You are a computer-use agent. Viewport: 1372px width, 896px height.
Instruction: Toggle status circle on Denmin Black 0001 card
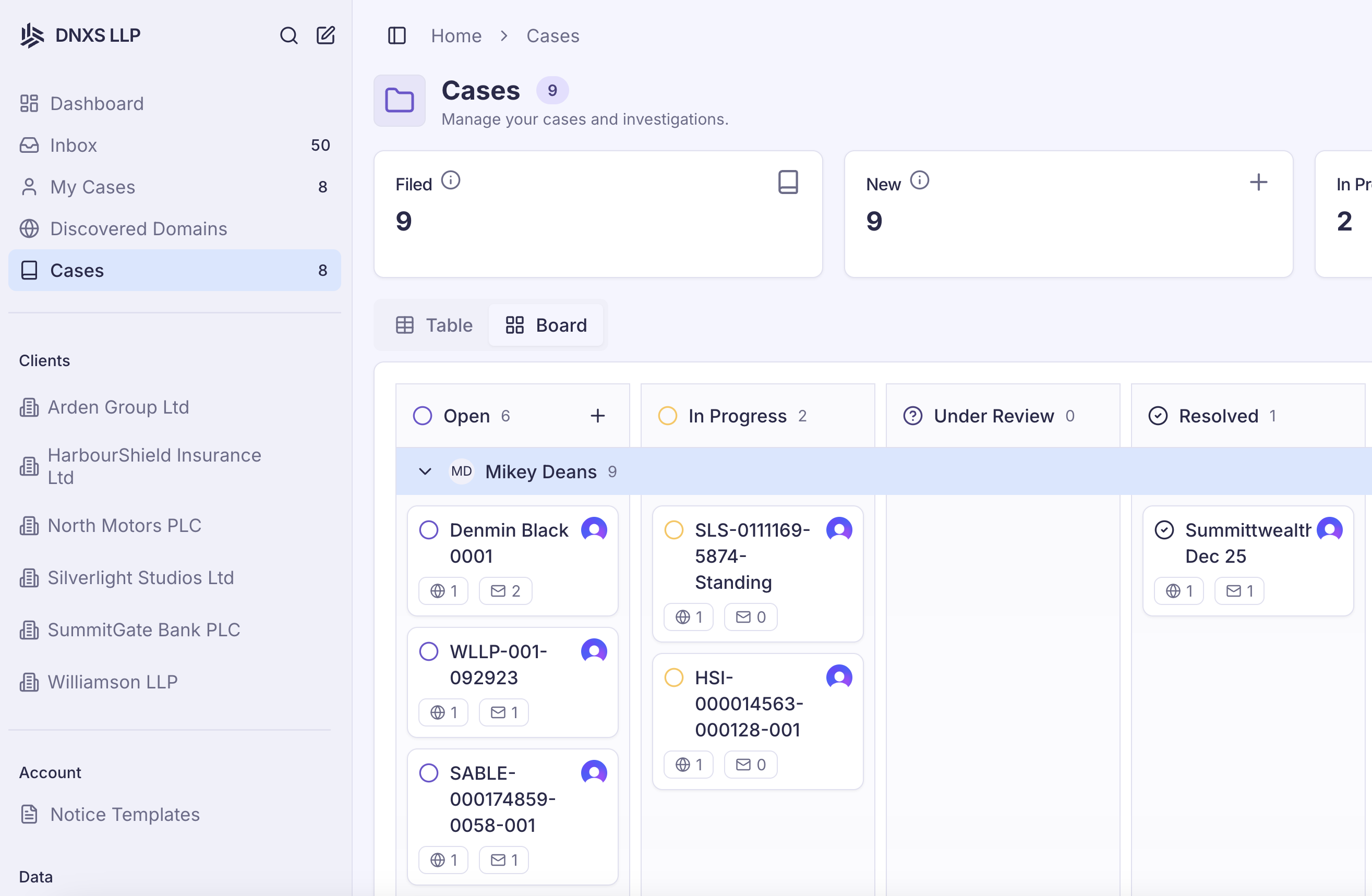click(x=429, y=529)
